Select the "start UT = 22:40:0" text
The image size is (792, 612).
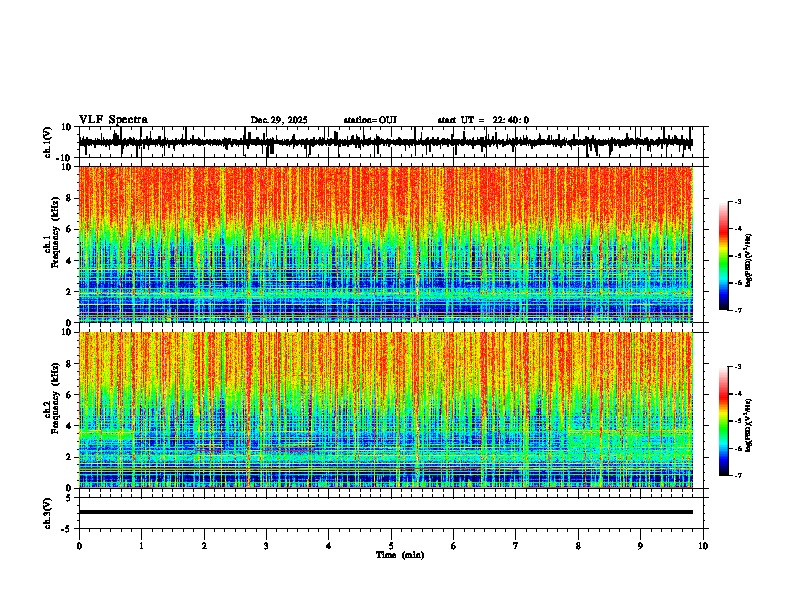tap(483, 120)
